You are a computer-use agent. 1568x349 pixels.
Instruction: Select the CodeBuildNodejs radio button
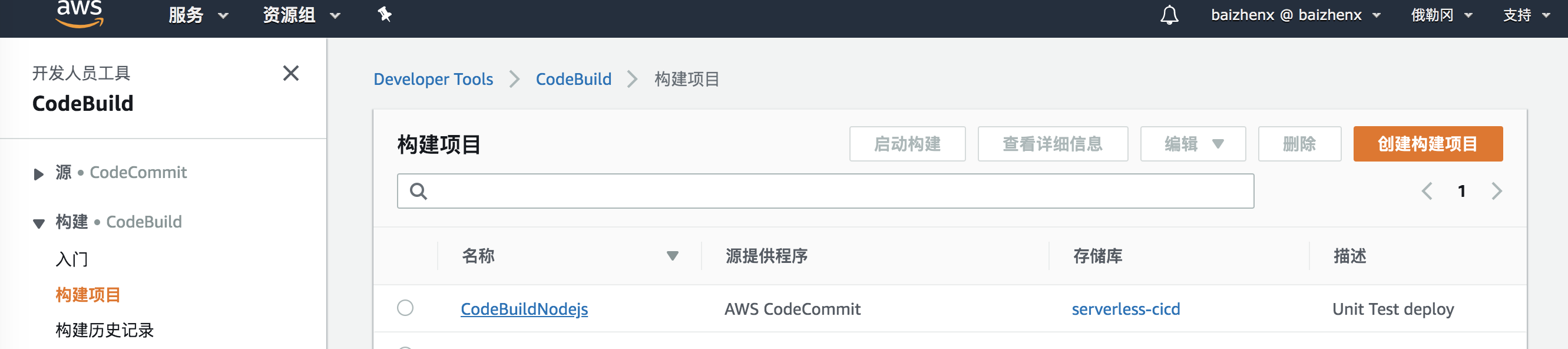[405, 308]
